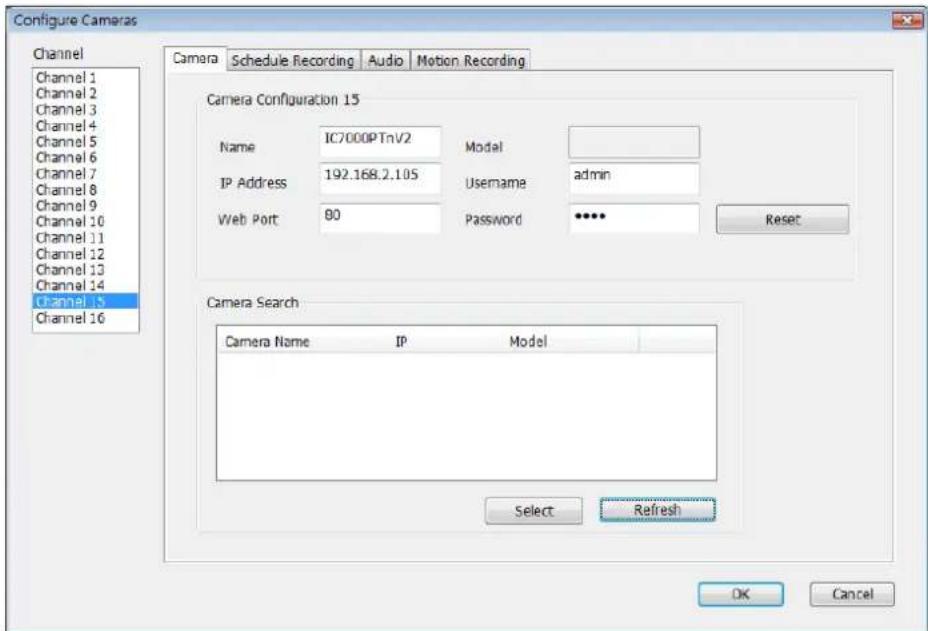Select Channel 16 in the list

click(x=85, y=318)
